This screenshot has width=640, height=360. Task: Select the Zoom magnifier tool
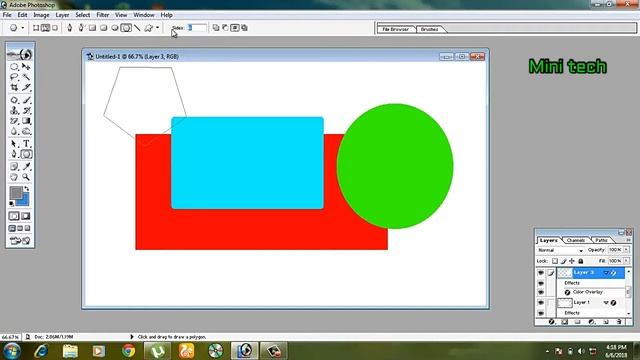click(x=26, y=177)
